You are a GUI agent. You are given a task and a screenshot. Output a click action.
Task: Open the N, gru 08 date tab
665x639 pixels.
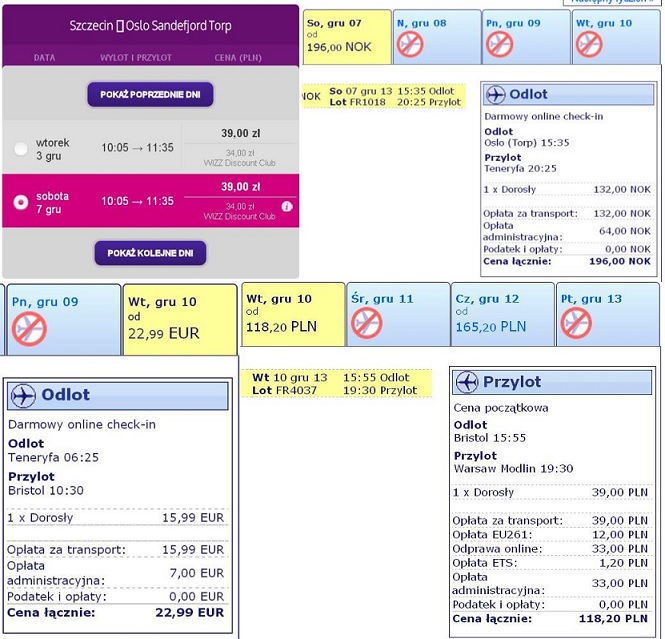(437, 37)
